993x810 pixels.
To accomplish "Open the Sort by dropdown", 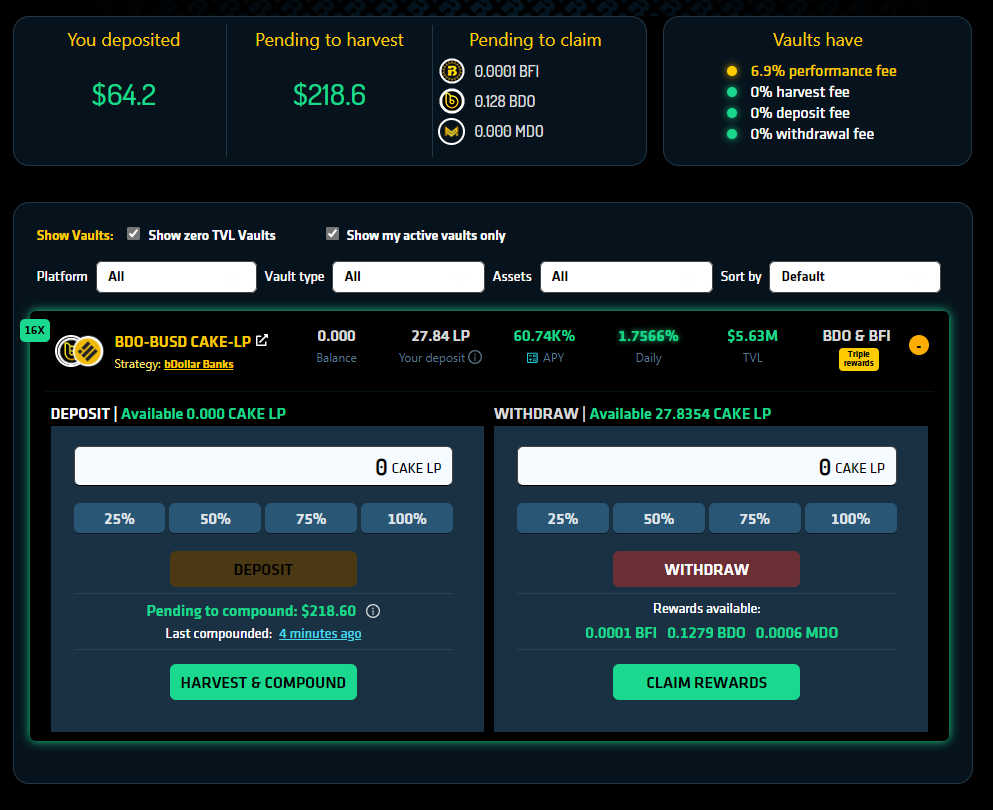I will coord(855,277).
